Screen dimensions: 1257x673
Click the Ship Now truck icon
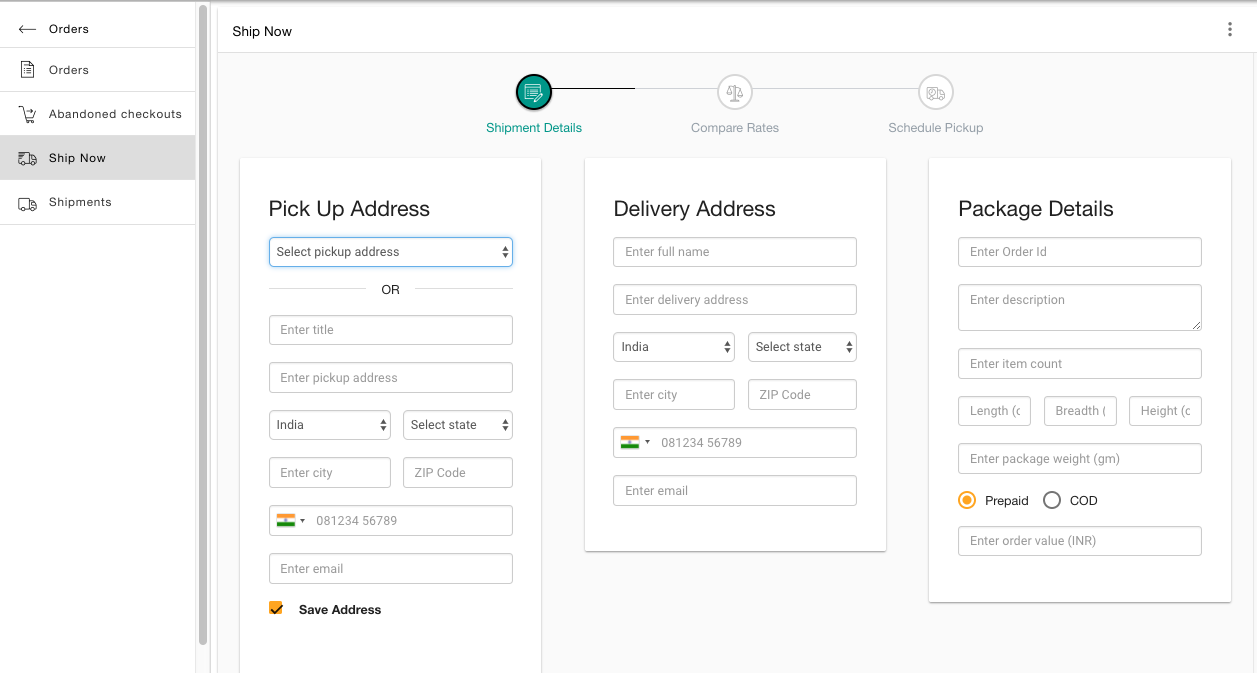(x=28, y=158)
